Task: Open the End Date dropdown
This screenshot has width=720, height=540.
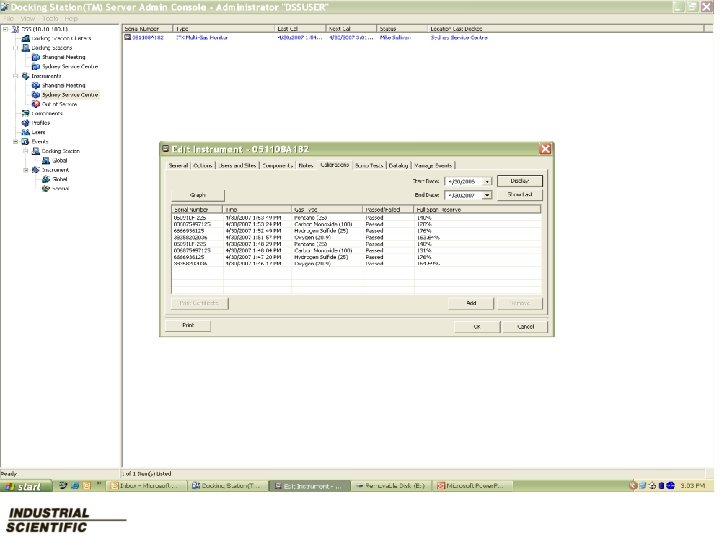Action: [x=487, y=196]
